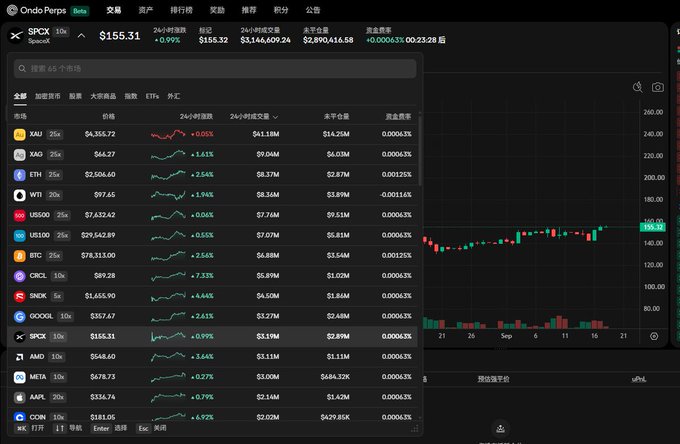Image resolution: width=680 pixels, height=444 pixels.
Task: Click the US500 index icon
Action: tap(20, 215)
